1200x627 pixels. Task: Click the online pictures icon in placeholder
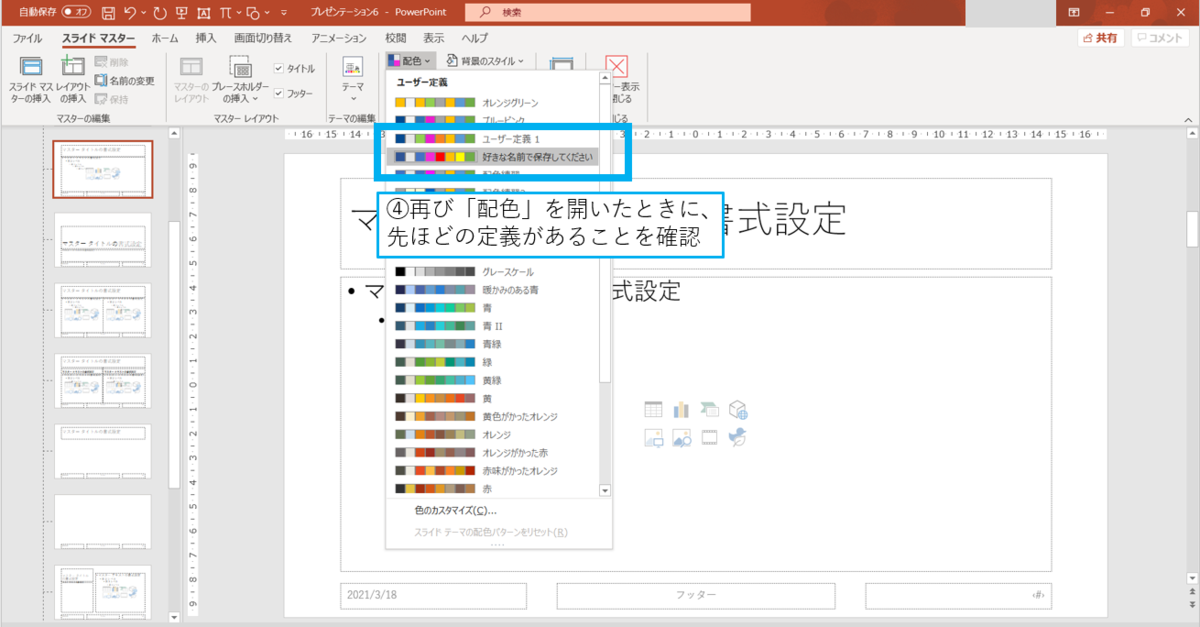[682, 437]
